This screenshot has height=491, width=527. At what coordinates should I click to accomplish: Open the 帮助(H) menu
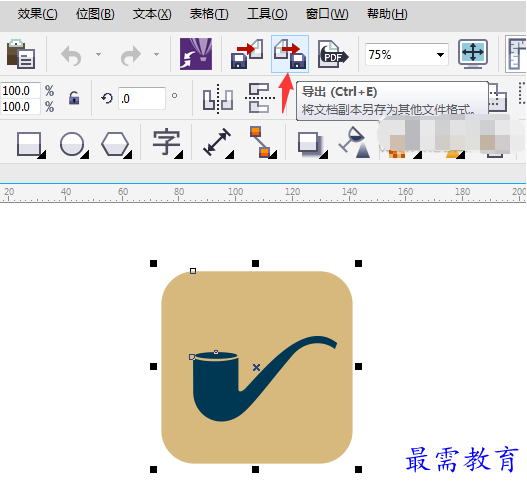[387, 14]
